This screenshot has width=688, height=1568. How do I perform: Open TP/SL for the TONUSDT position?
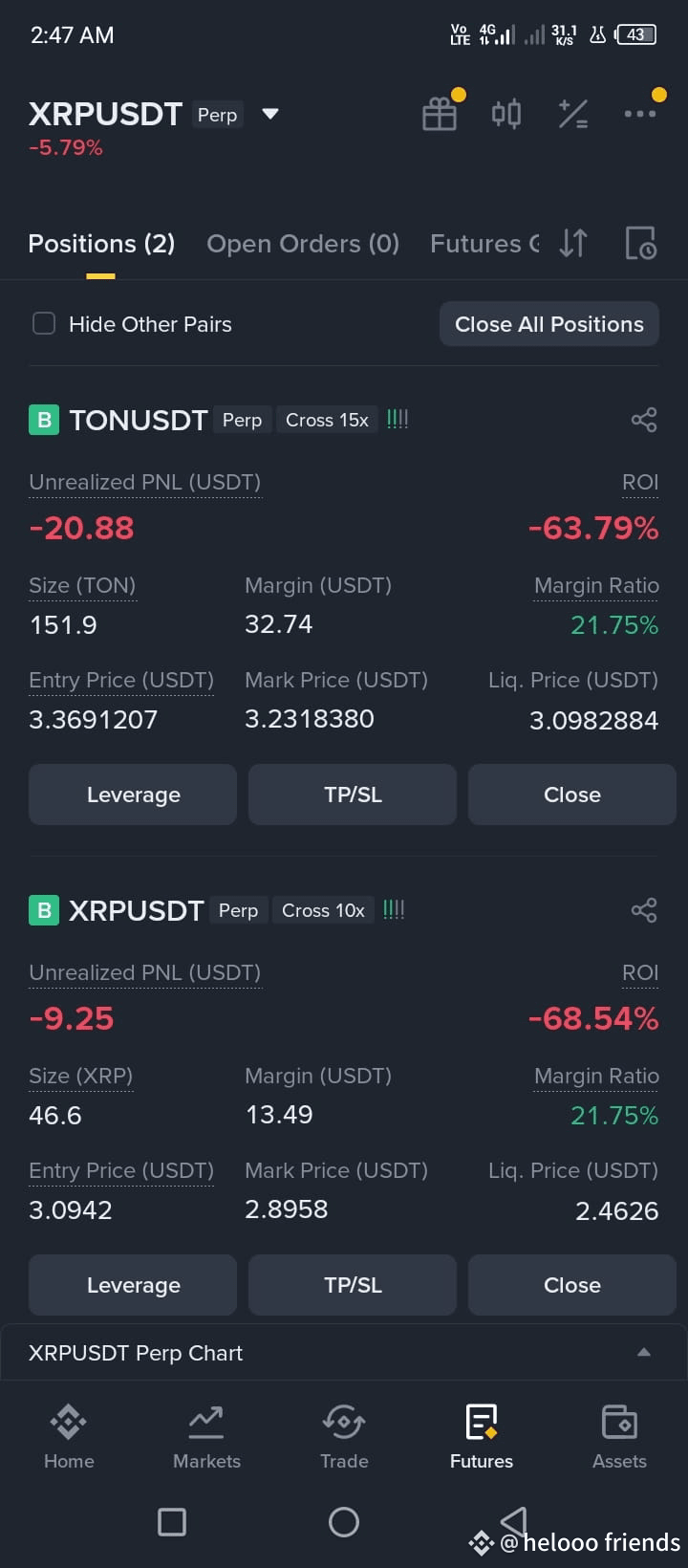pos(353,795)
